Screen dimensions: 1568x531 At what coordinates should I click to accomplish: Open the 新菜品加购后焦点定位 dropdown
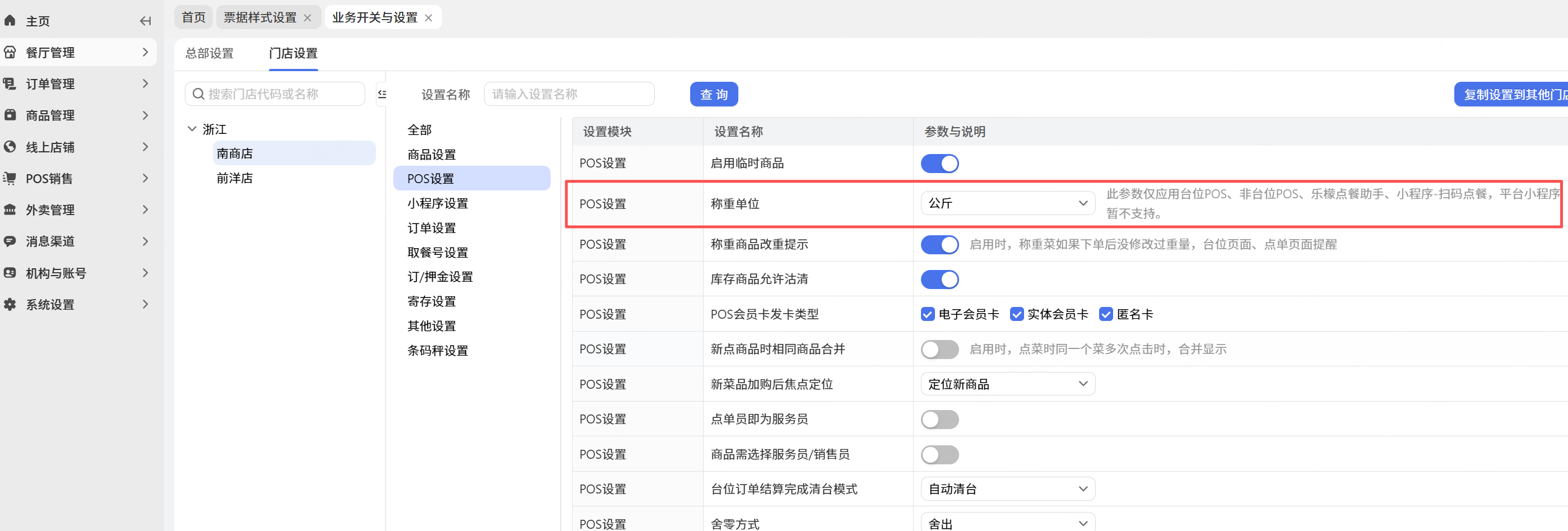pyautogui.click(x=1007, y=384)
